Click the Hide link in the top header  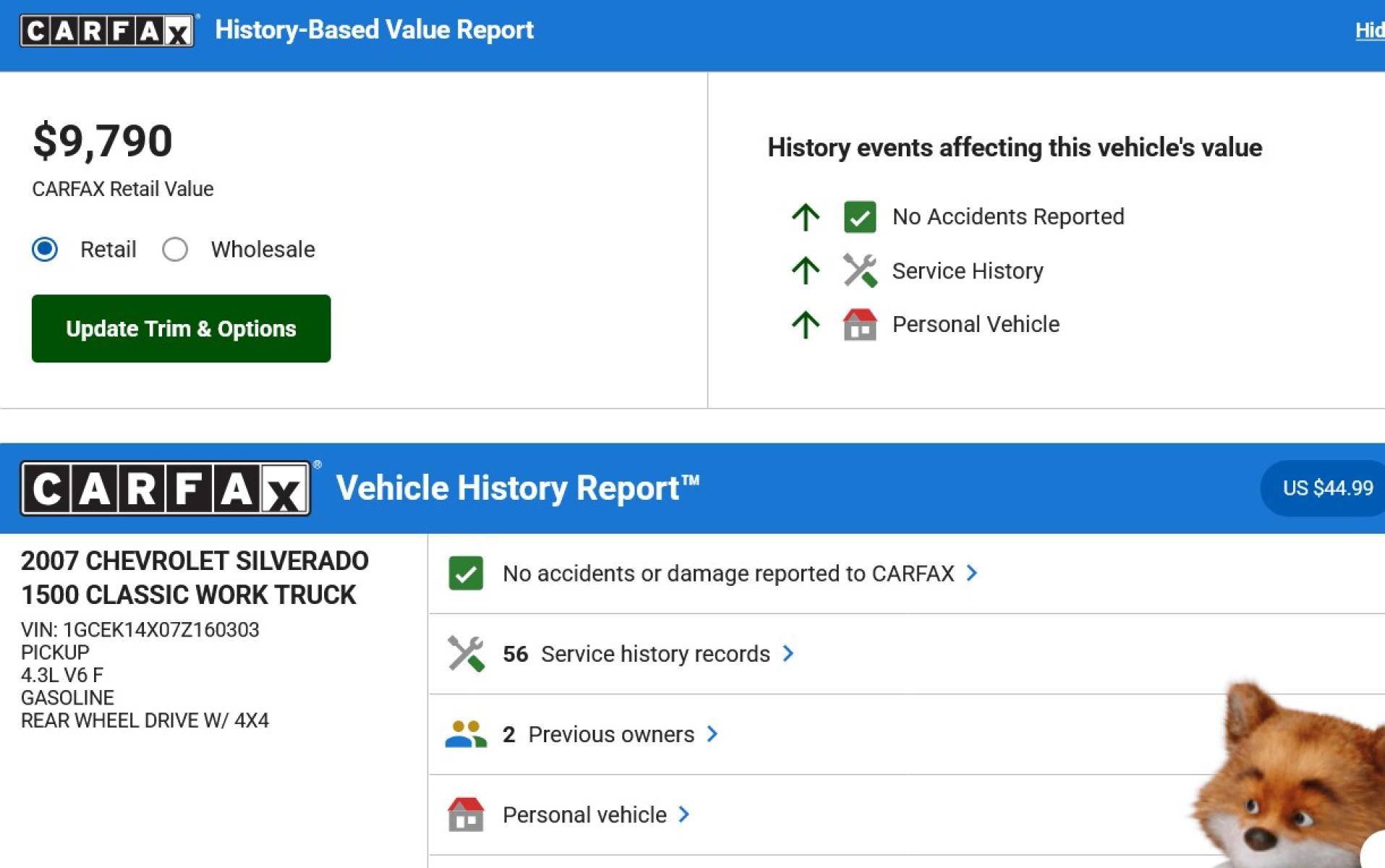(1370, 30)
